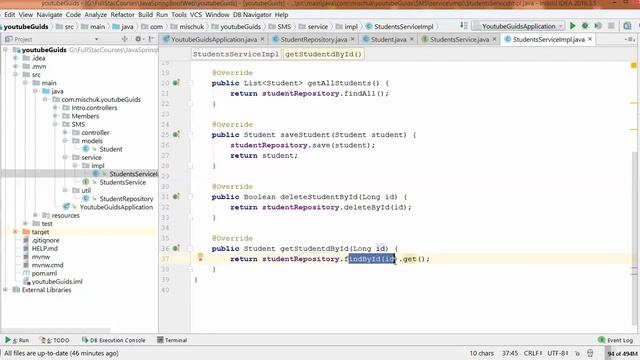Start the debug bug icon in the toolbar

pyautogui.click(x=585, y=26)
